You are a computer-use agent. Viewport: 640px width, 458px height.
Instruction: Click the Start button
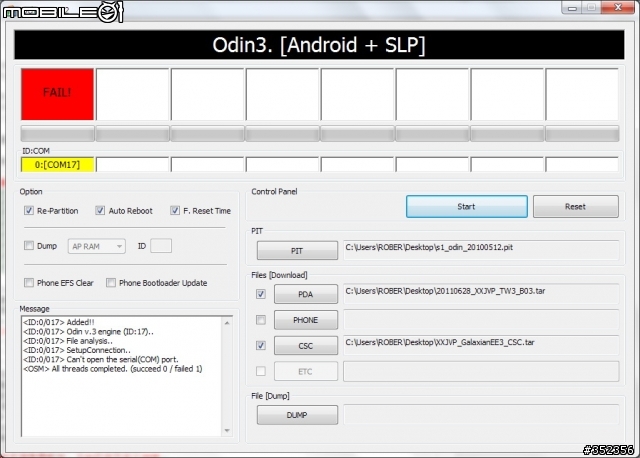coord(467,207)
